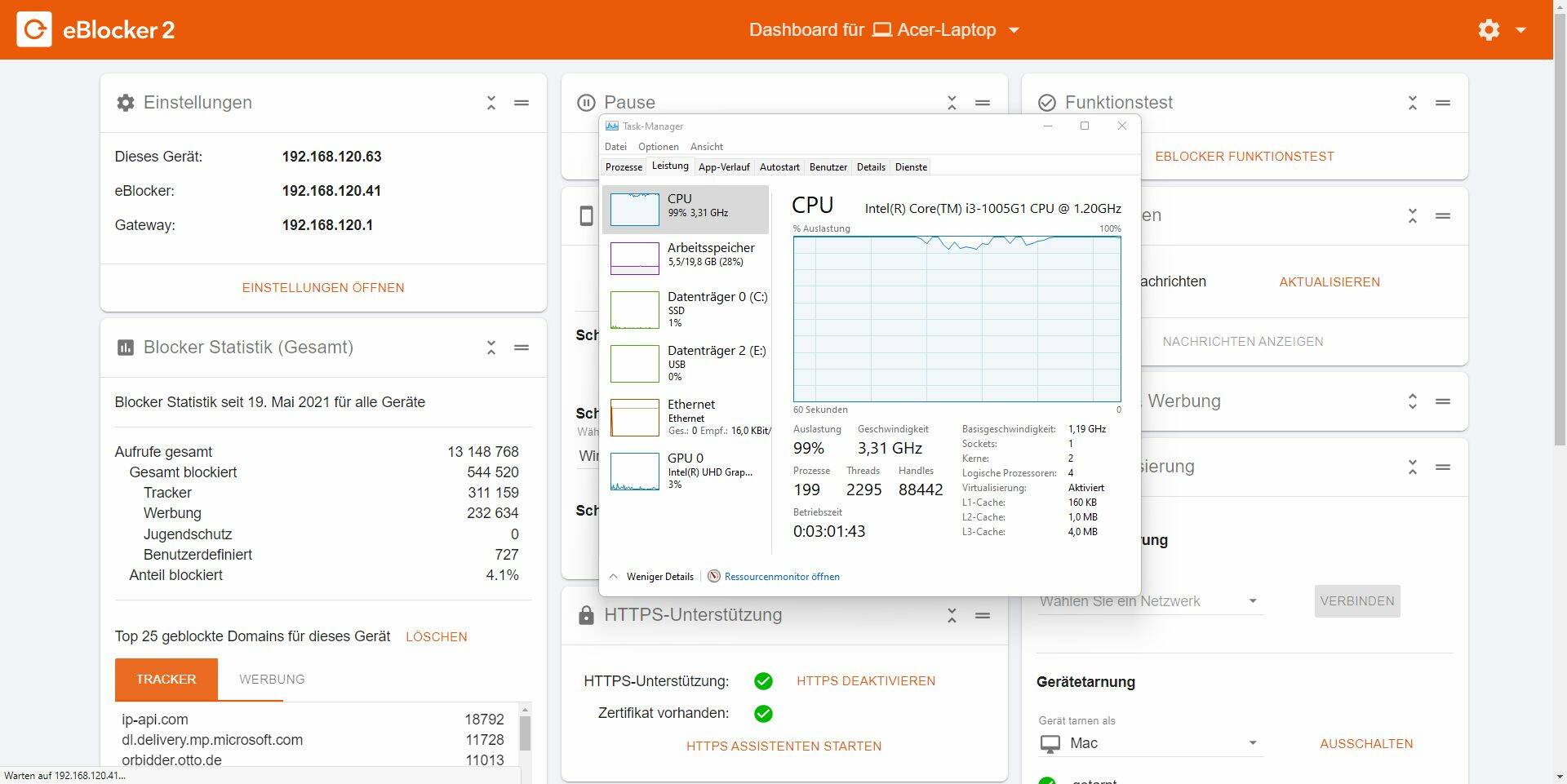Screen dimensions: 1567x784
Task: Click the Einstellungen gear icon
Action: coord(126,103)
